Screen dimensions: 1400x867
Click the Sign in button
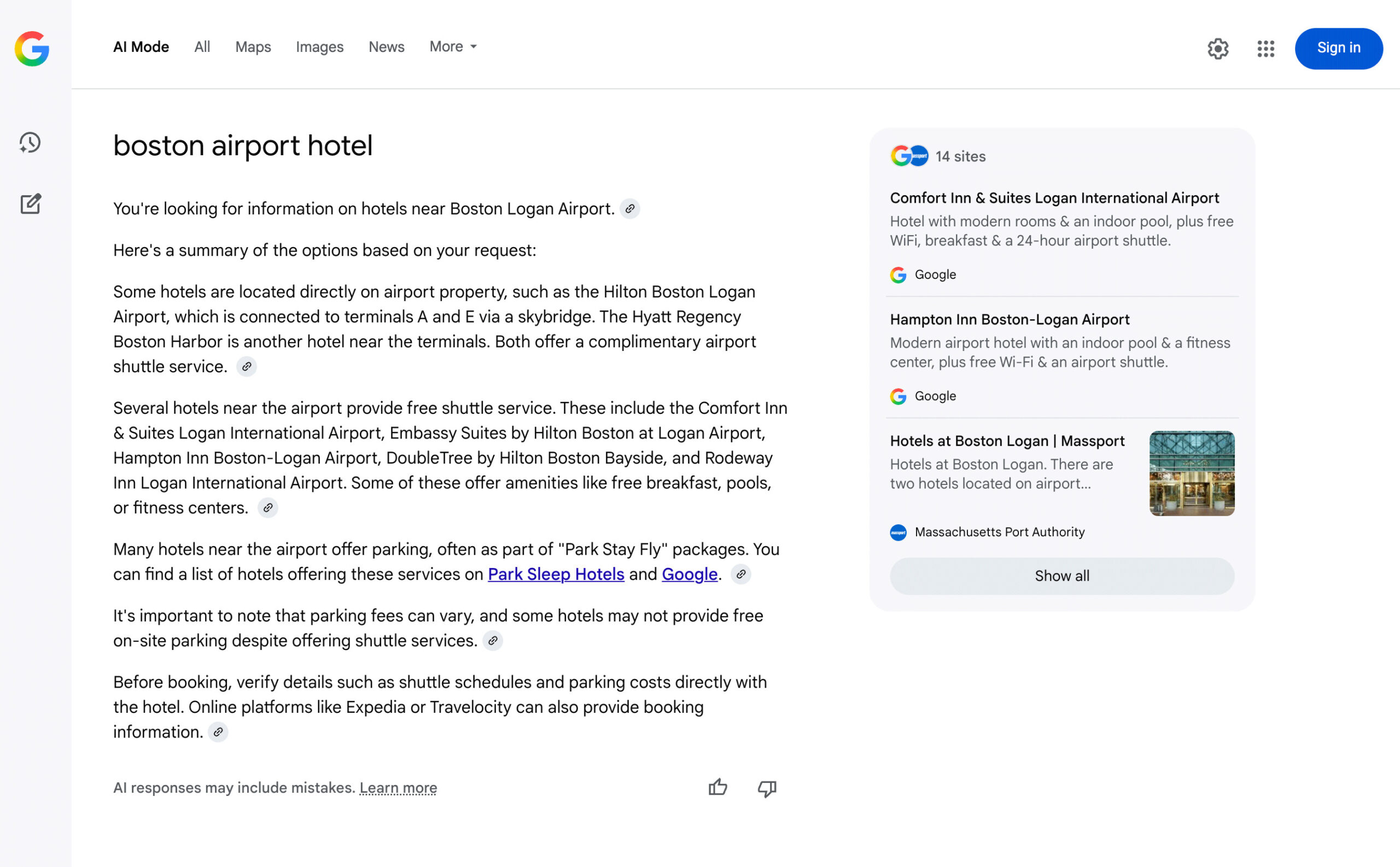[1338, 48]
